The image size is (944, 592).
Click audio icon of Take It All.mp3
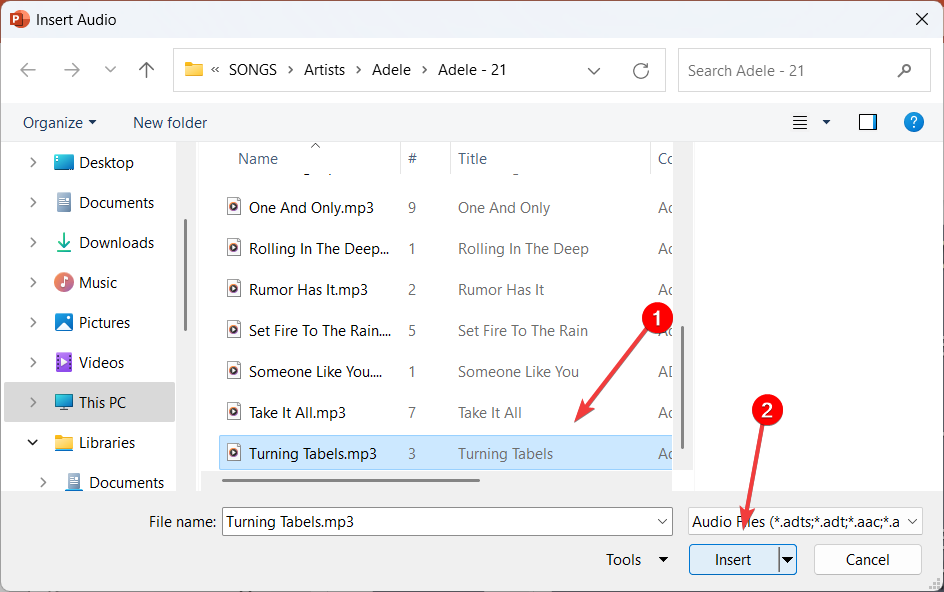pos(234,412)
